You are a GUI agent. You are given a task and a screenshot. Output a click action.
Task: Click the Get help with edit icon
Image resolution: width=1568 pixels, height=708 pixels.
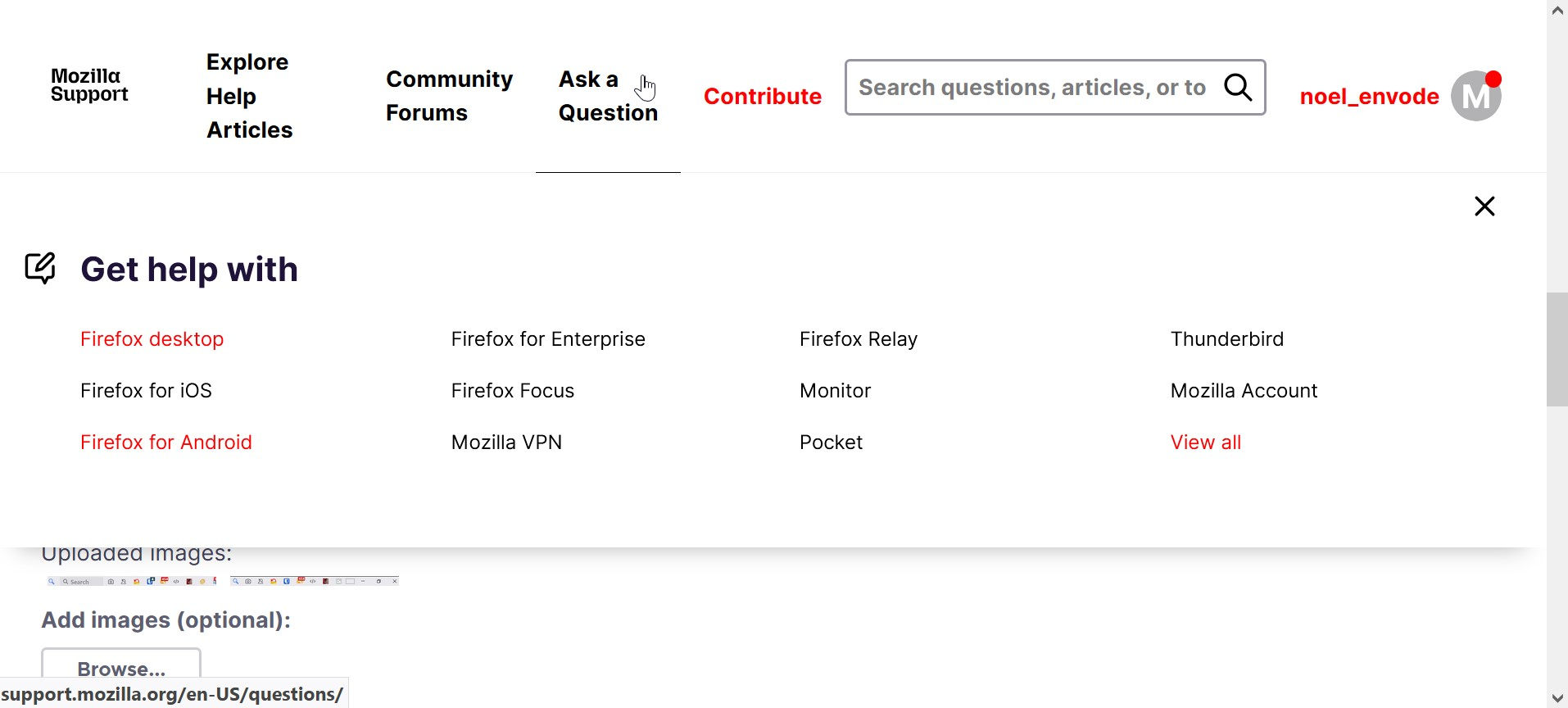click(40, 268)
